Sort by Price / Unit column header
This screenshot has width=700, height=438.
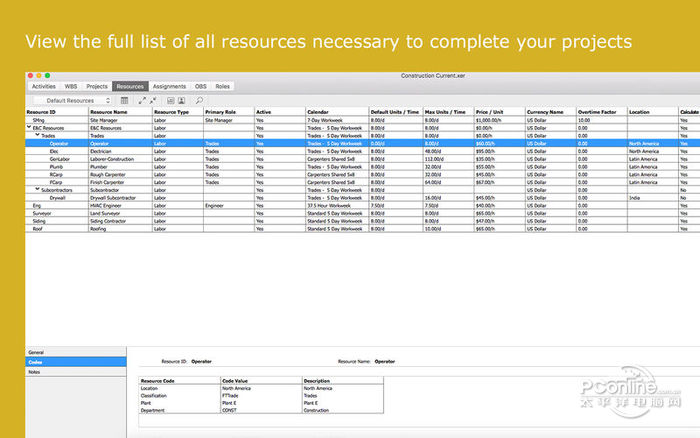490,112
